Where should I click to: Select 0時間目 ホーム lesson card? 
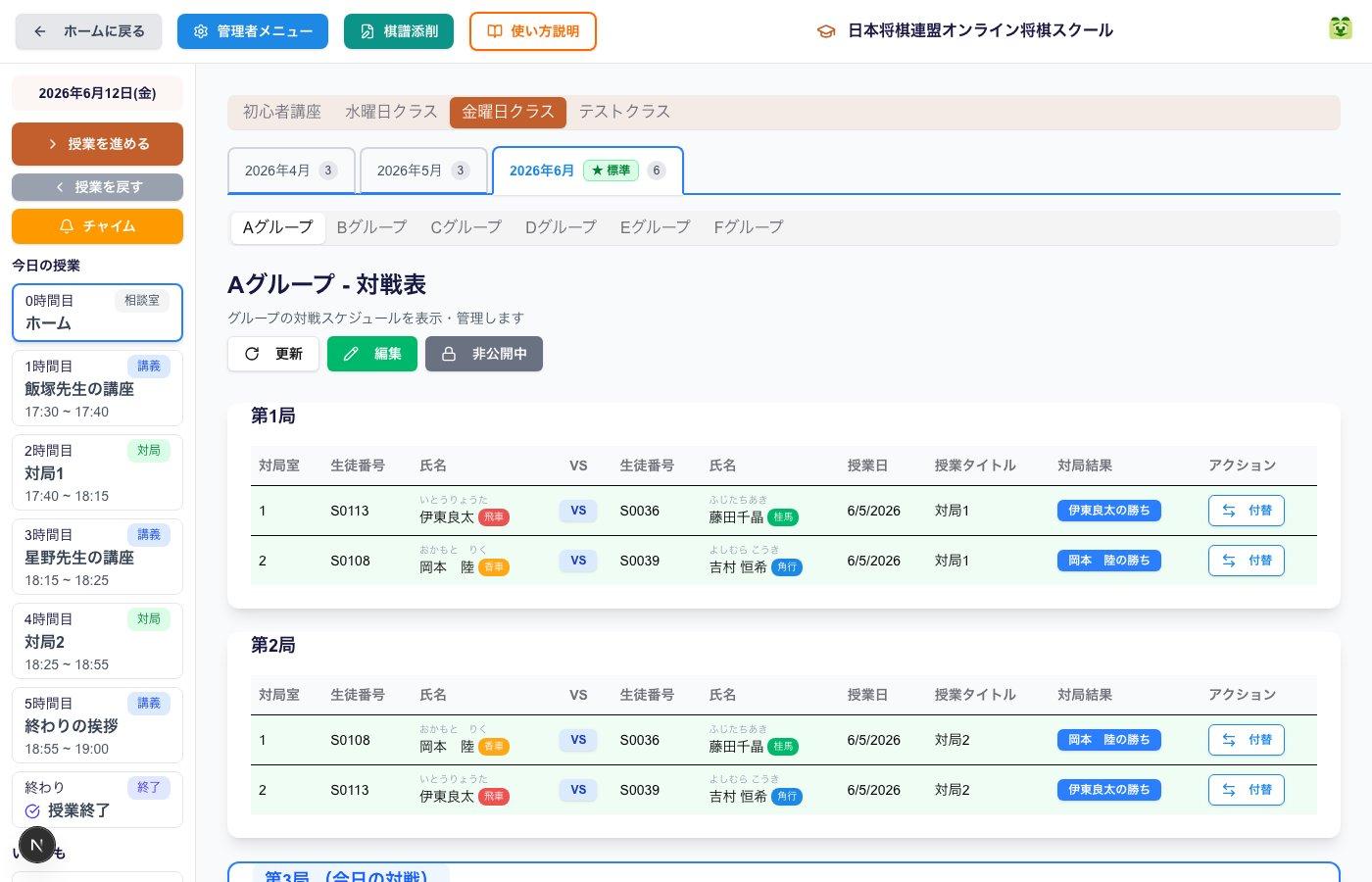[x=97, y=313]
